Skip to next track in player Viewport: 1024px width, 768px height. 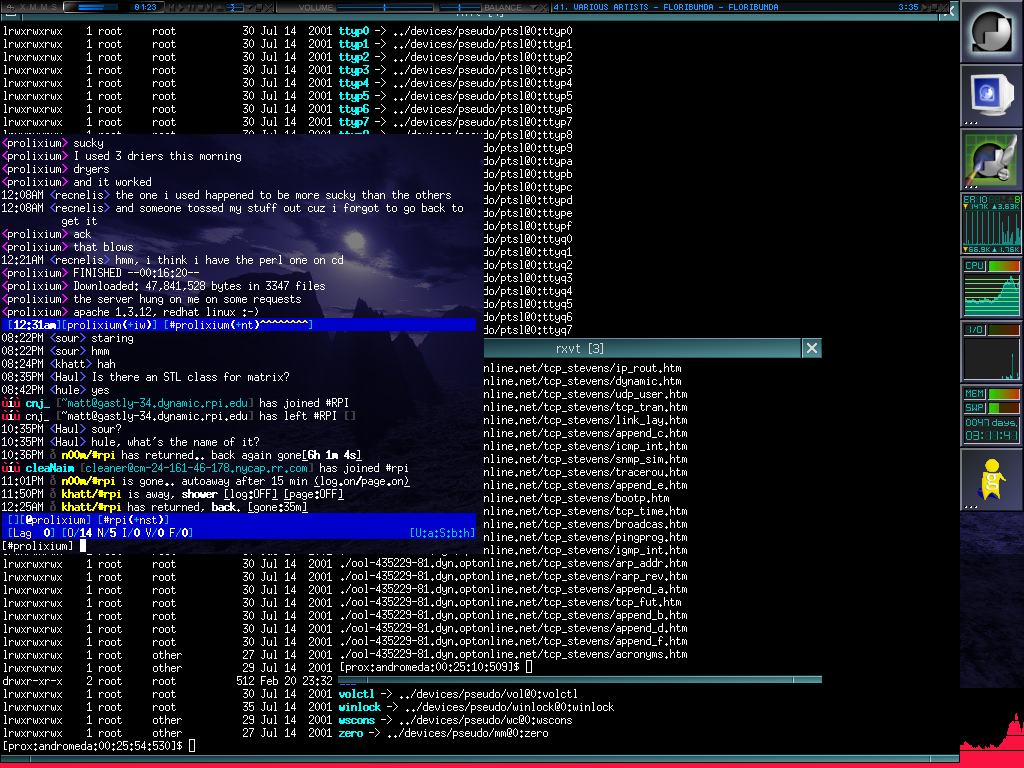point(210,7)
